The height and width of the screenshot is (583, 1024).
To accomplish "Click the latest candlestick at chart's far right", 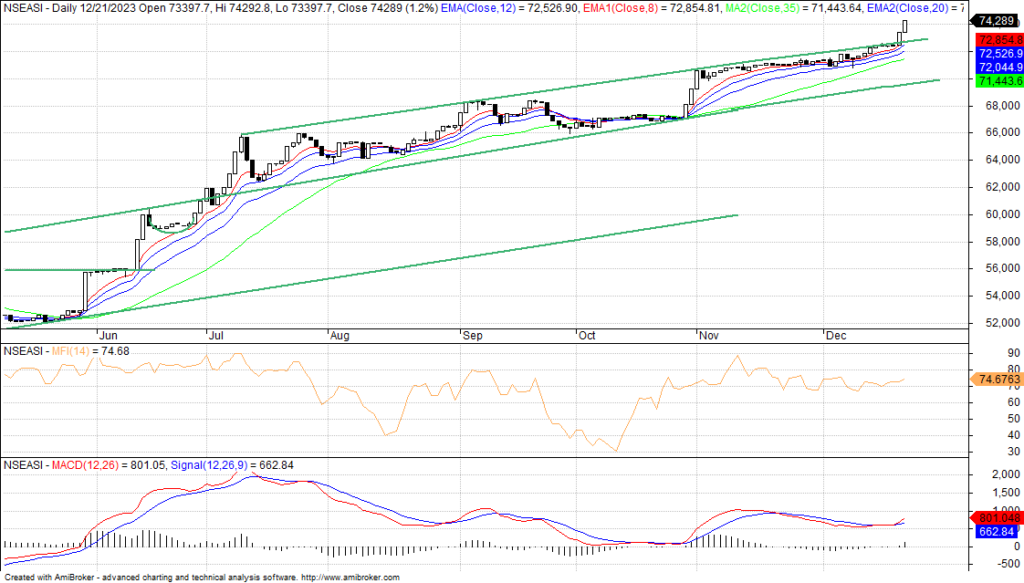I will [x=905, y=29].
